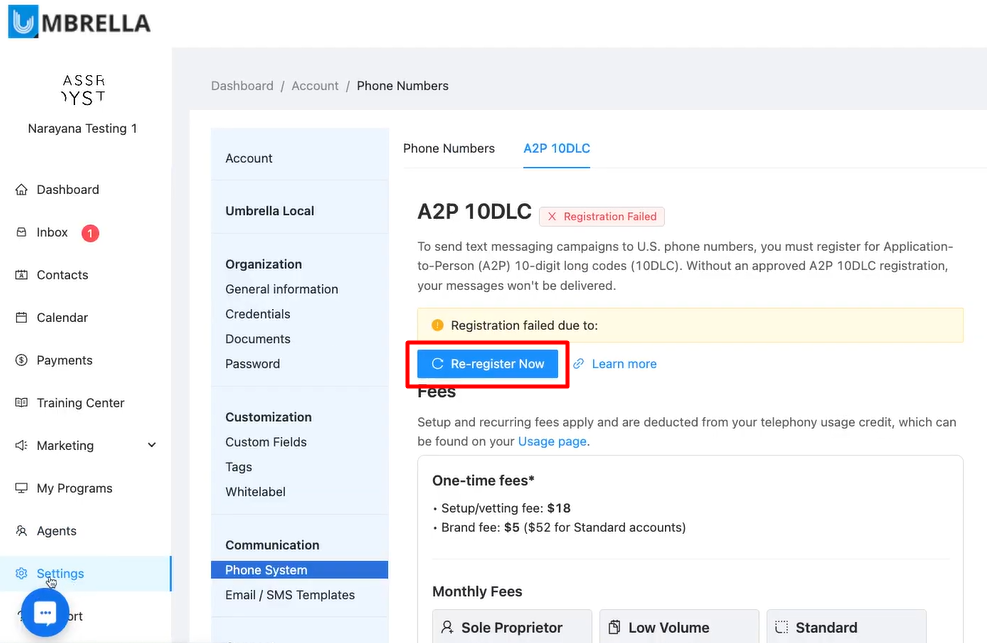
Task: Open Email / SMS Templates settings
Action: [290, 595]
